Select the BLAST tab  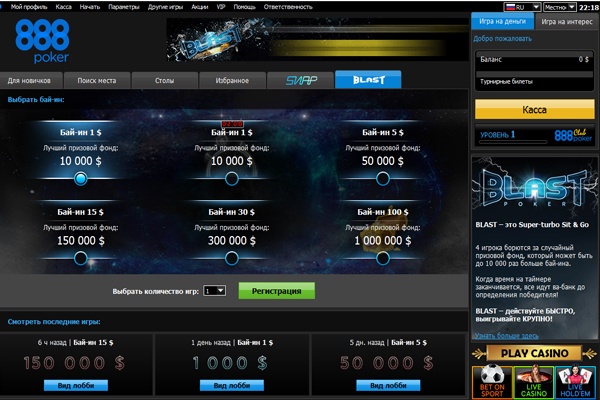click(x=368, y=80)
